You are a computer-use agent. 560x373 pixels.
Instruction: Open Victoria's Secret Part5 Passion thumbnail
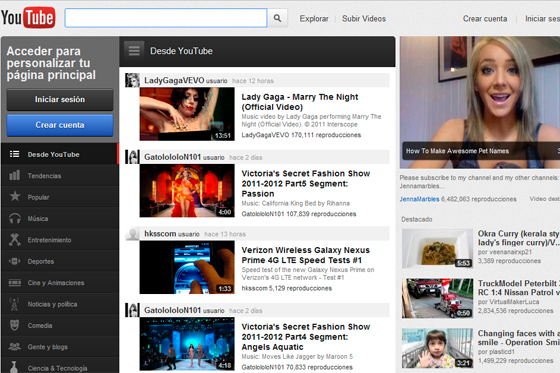pyautogui.click(x=187, y=190)
